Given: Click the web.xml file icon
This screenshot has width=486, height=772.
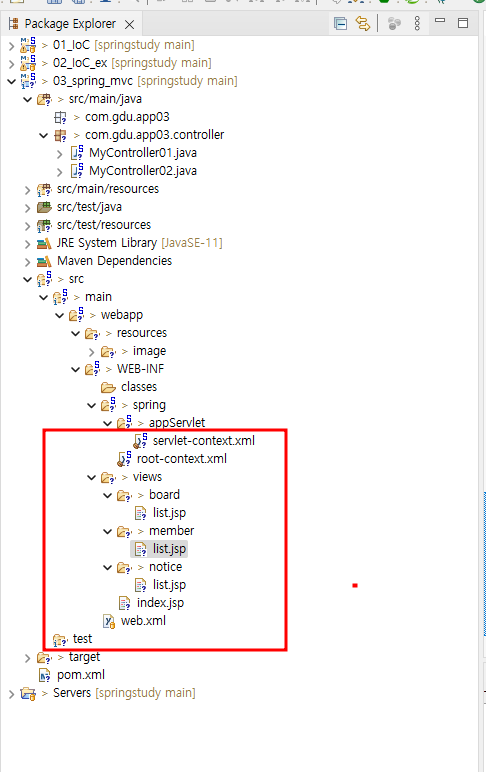Looking at the screenshot, I should click(109, 621).
